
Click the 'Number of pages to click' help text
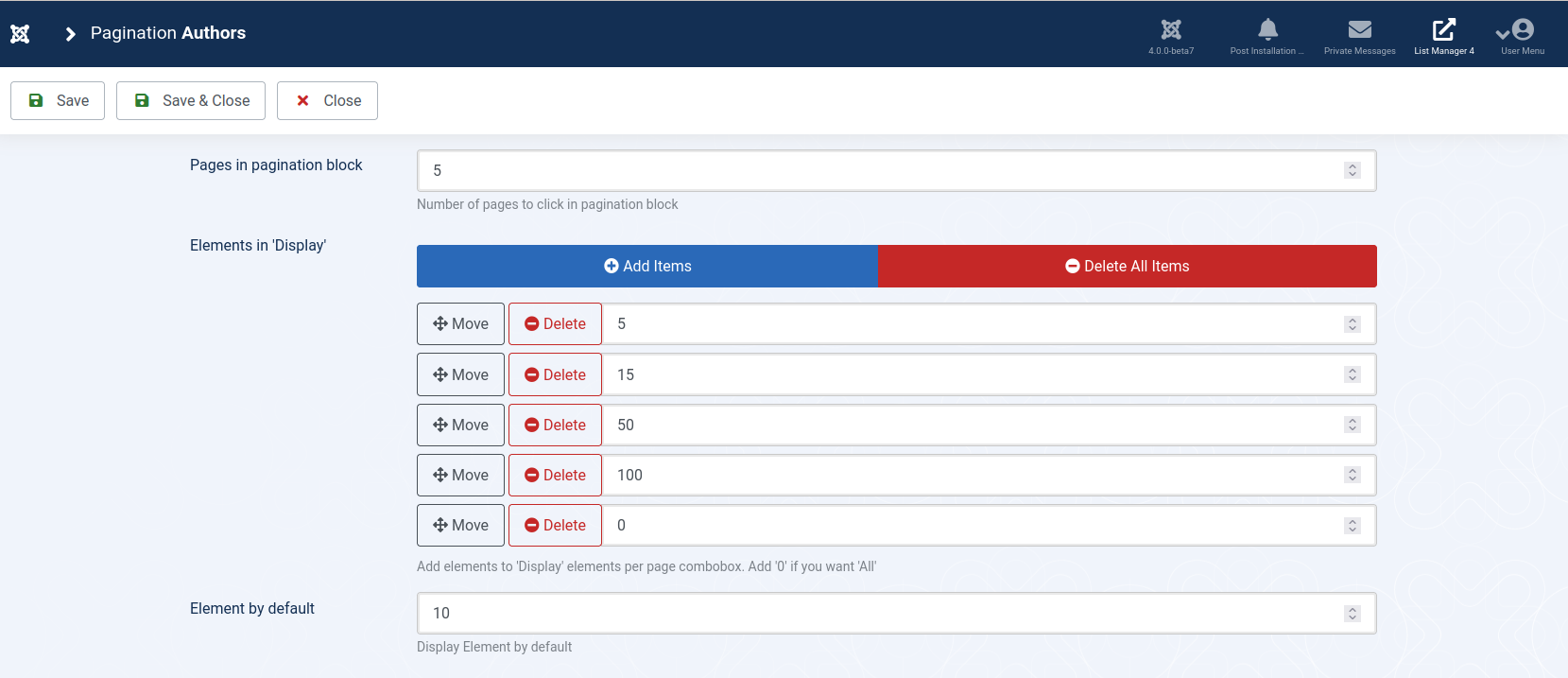[x=547, y=204]
